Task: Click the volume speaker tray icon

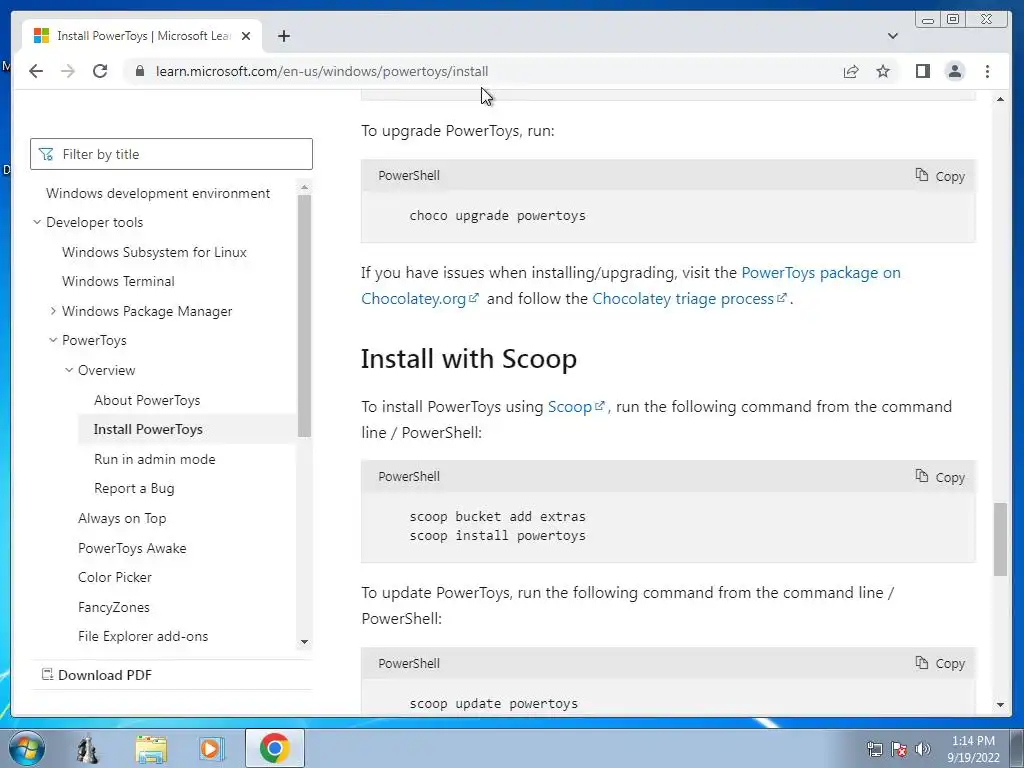Action: click(x=923, y=749)
